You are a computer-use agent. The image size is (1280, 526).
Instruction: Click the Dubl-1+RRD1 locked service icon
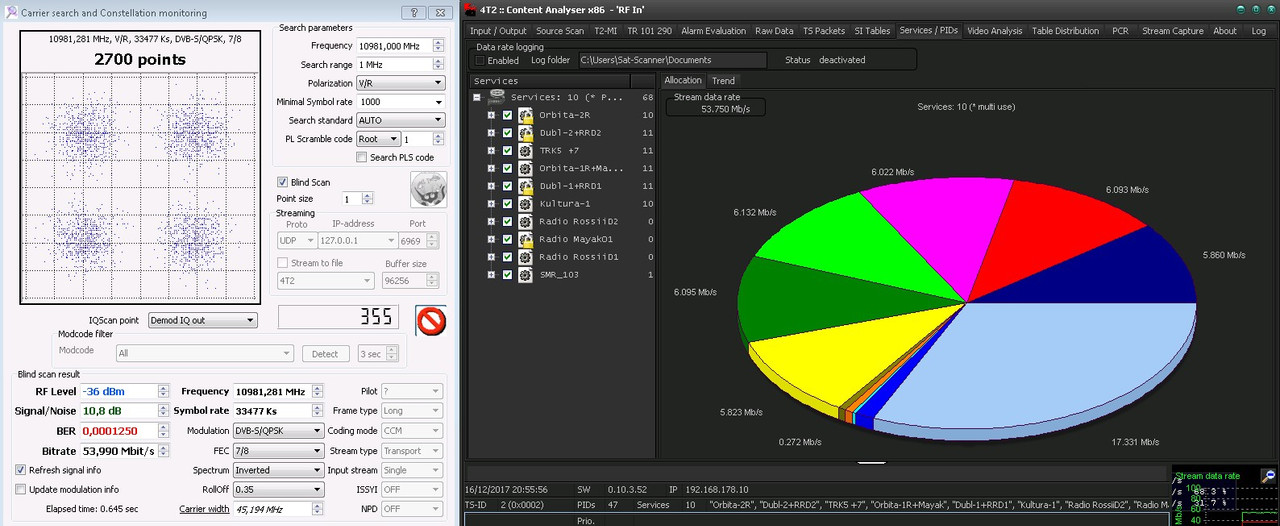(x=525, y=186)
